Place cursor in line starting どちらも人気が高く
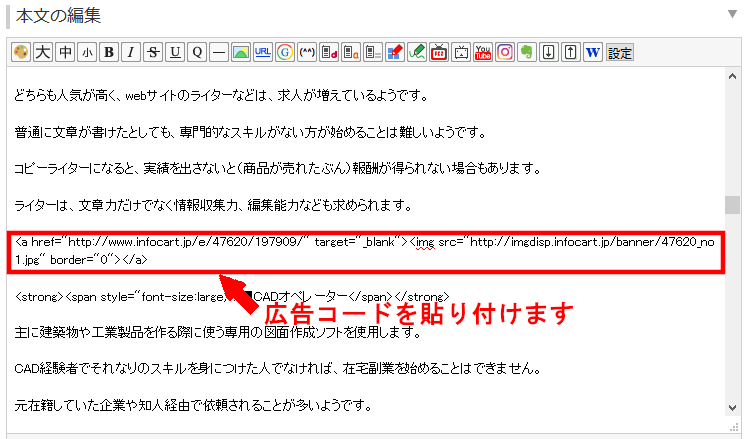The image size is (749, 439). tap(222, 96)
